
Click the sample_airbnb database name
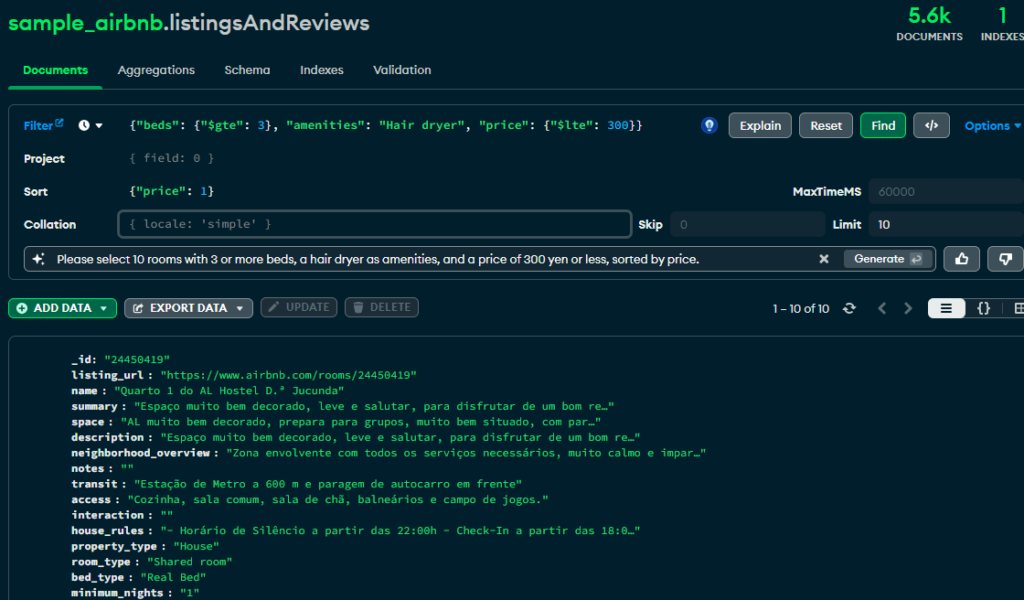86,23
